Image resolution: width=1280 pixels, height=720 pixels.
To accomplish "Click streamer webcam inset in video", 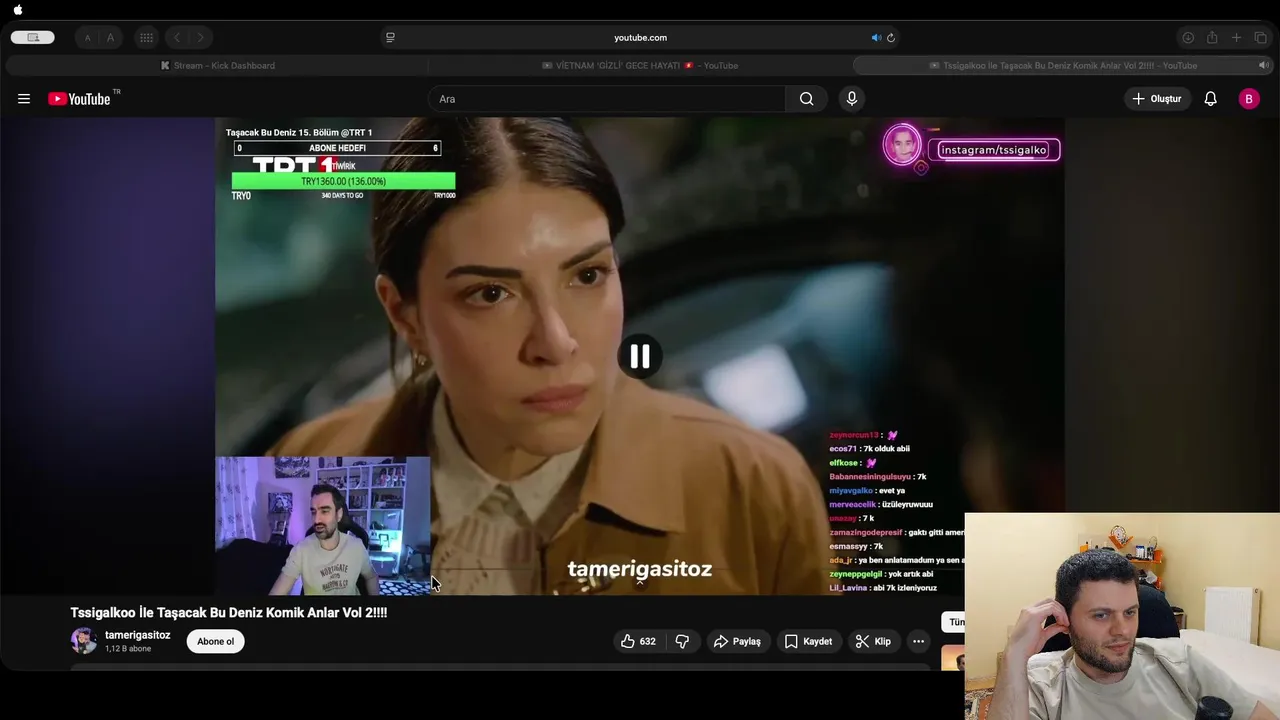I will pos(323,526).
